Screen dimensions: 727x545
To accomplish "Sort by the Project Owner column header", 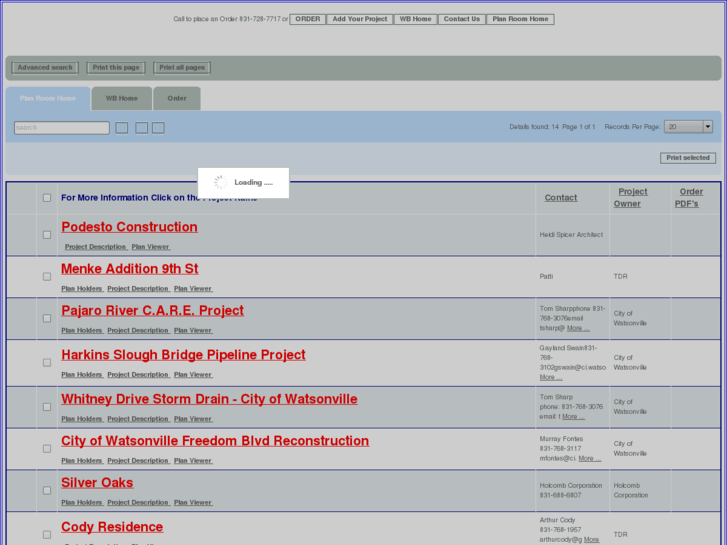I will coord(630,198).
